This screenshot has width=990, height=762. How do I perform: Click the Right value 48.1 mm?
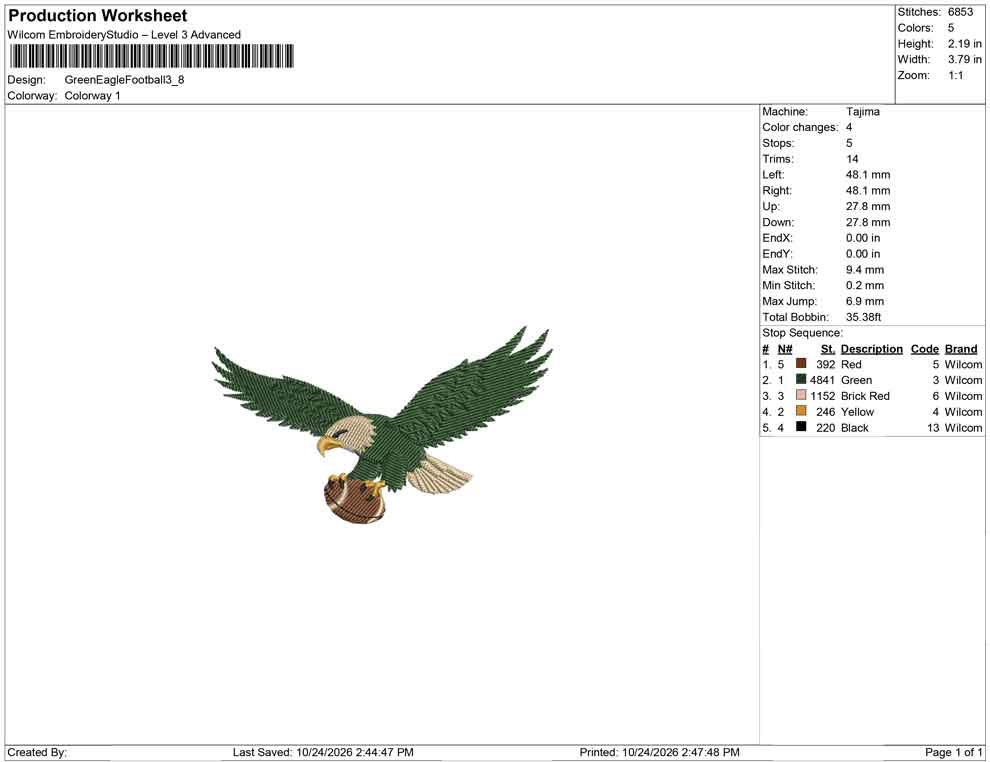point(868,191)
